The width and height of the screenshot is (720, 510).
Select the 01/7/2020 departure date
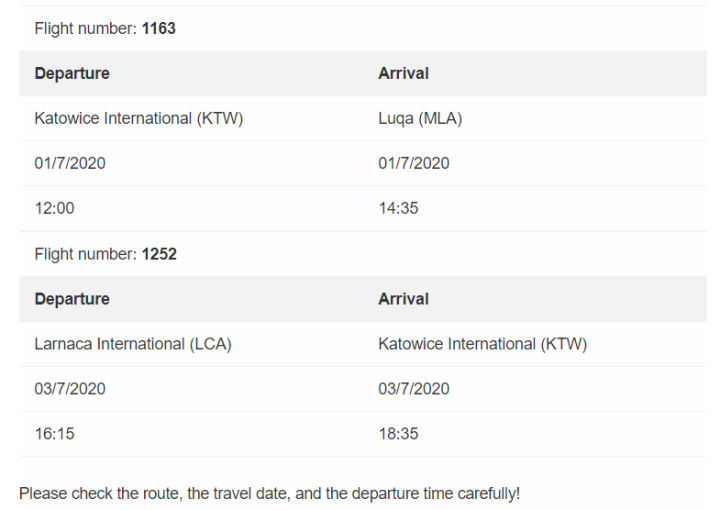pos(69,163)
